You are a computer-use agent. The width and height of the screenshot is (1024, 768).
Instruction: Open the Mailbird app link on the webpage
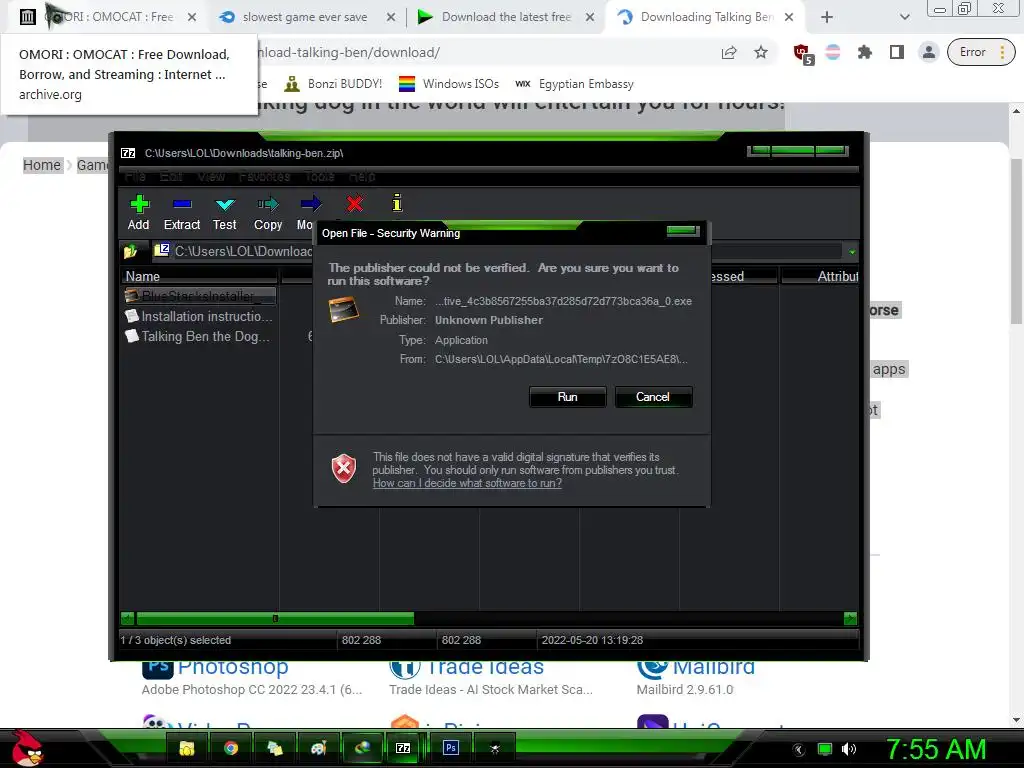click(713, 667)
